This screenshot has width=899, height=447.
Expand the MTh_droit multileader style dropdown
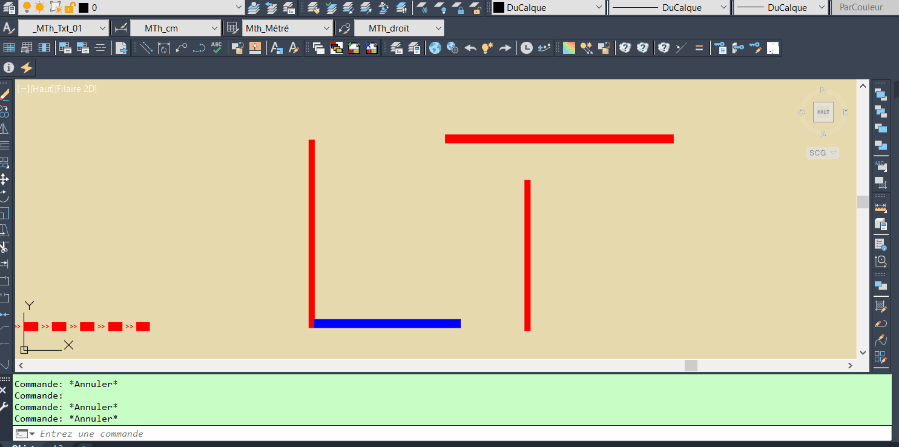(x=439, y=28)
